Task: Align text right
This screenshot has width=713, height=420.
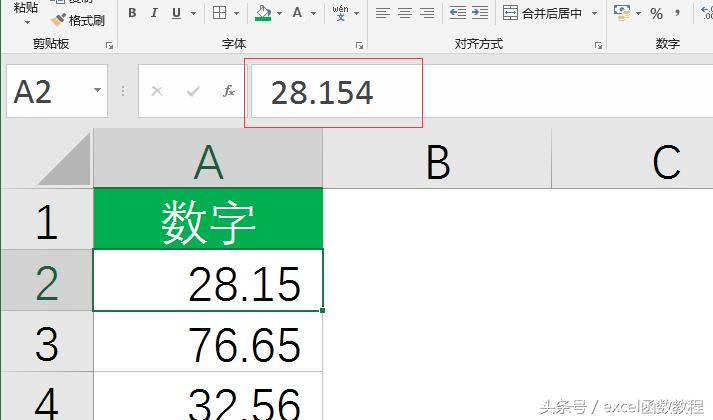Action: point(427,13)
